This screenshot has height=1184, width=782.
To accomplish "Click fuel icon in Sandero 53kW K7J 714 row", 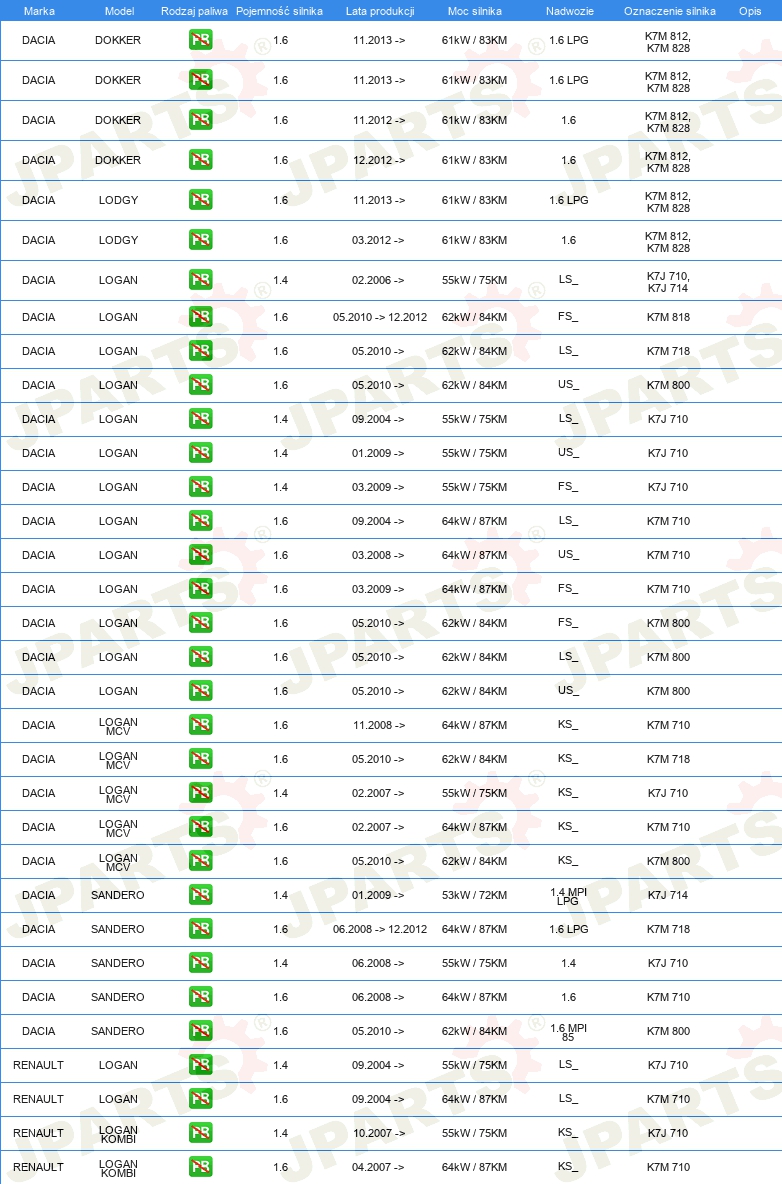I will [201, 894].
